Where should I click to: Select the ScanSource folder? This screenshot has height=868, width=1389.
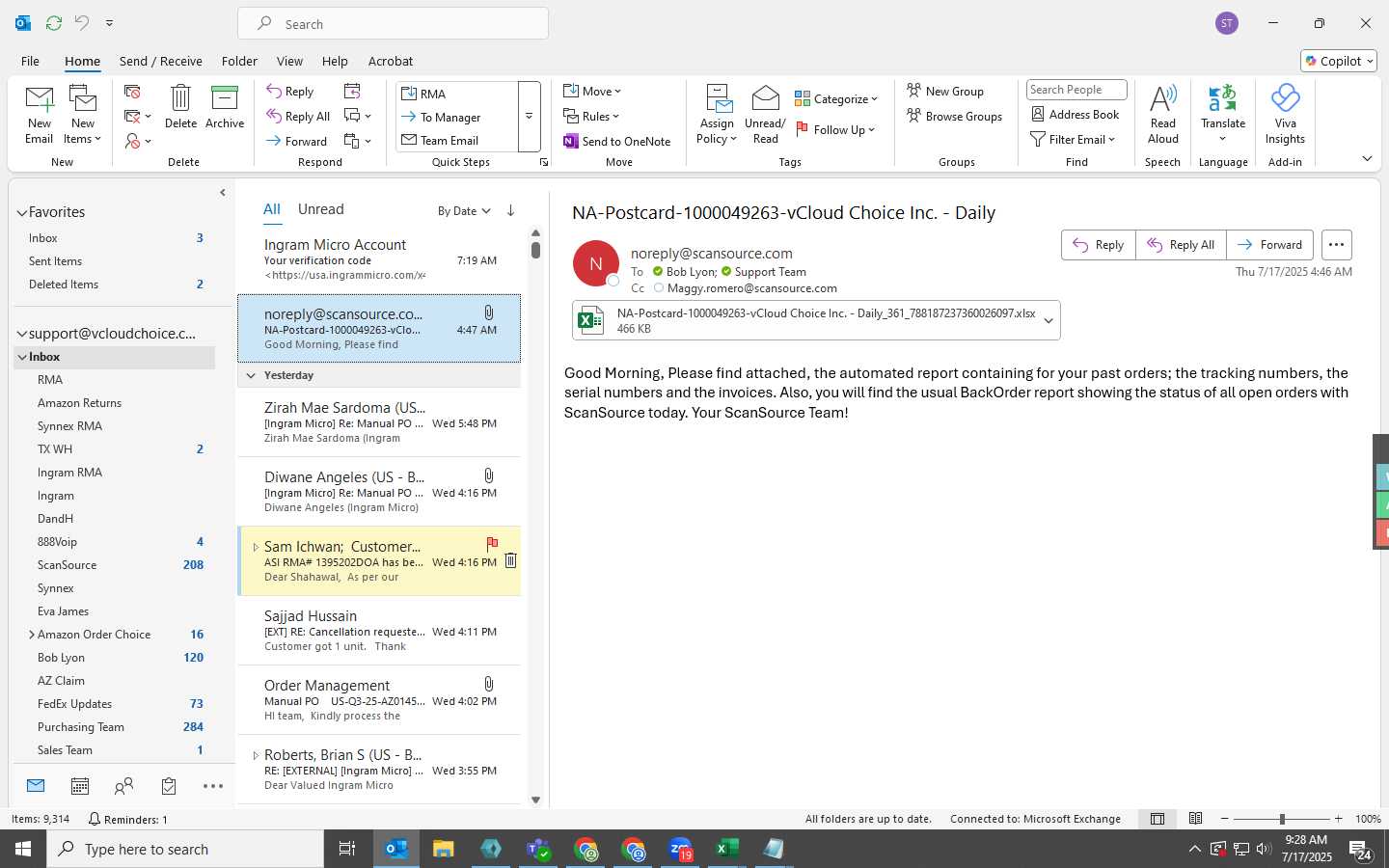115,565
